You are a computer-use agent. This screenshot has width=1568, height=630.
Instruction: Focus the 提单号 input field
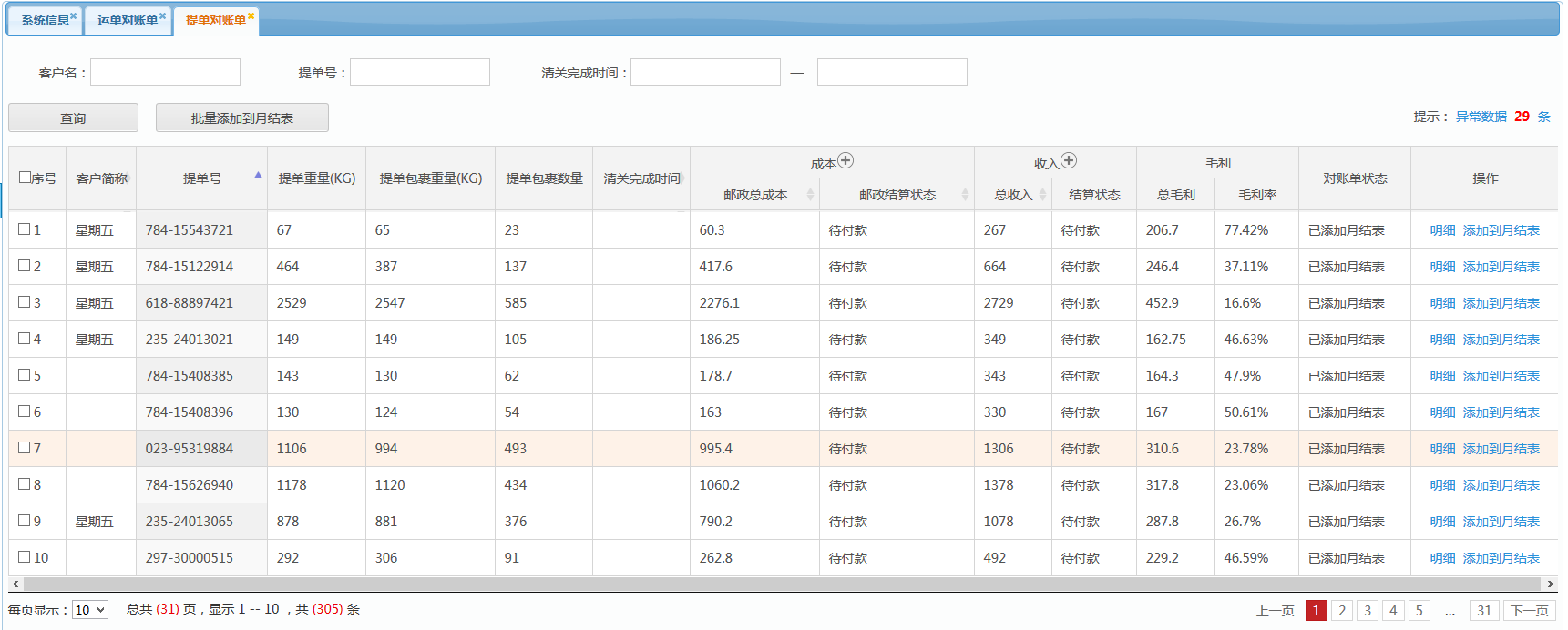(420, 72)
